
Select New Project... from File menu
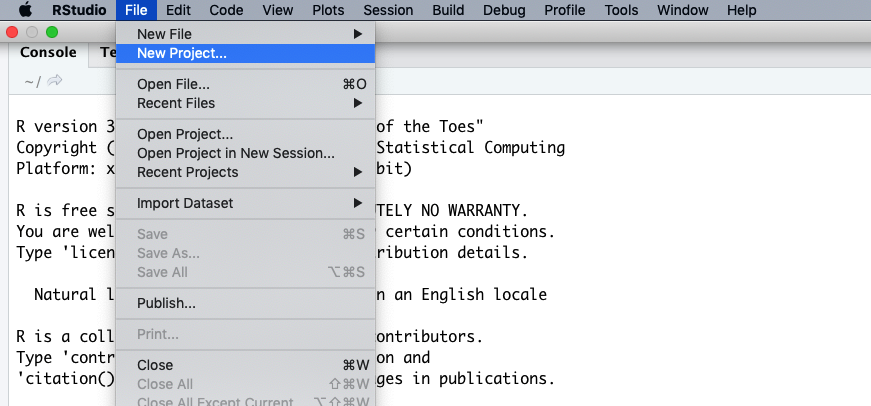click(182, 53)
